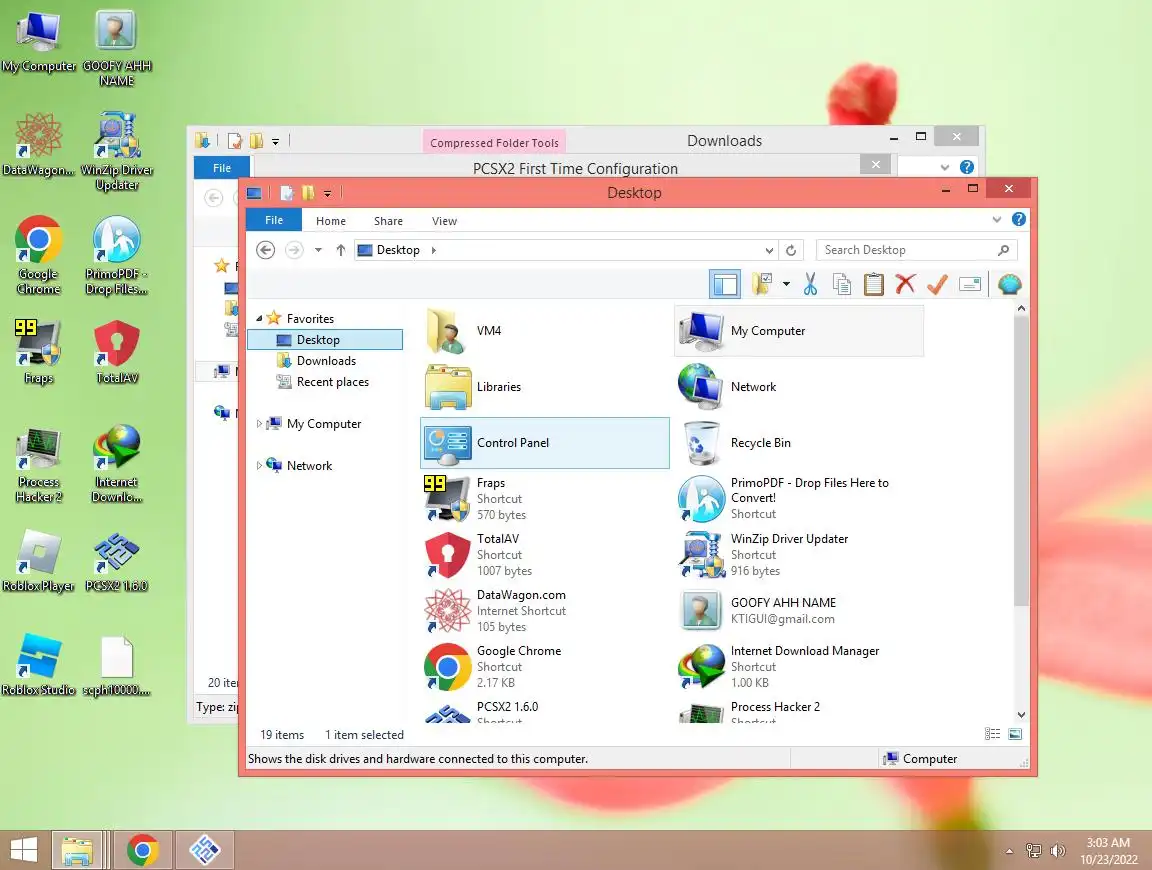Viewport: 1152px width, 870px height.
Task: Expand Network in navigation pane
Action: click(259, 466)
